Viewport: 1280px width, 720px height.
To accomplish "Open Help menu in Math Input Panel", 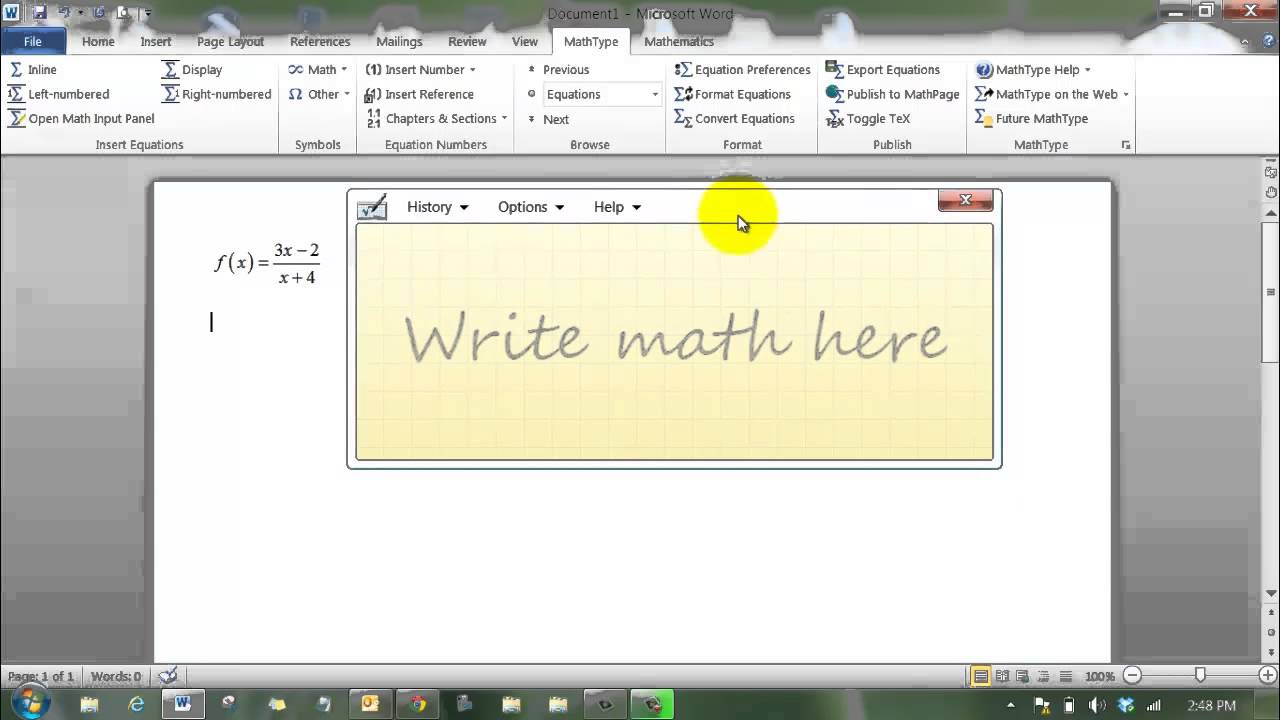I will tap(617, 207).
